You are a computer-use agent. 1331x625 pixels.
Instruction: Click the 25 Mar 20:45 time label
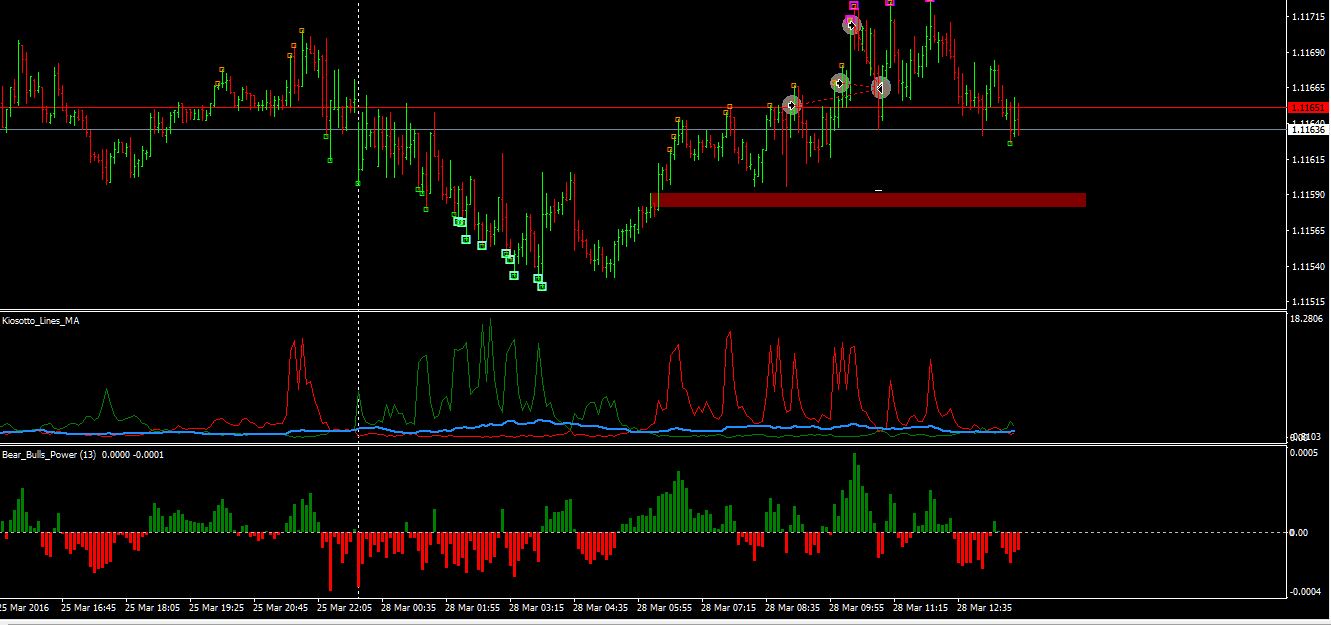pyautogui.click(x=280, y=607)
